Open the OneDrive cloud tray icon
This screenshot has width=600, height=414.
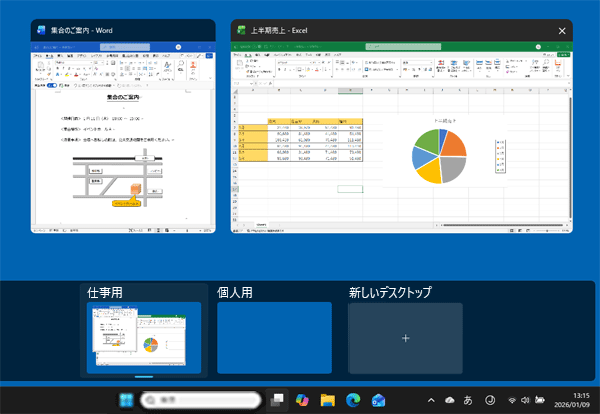click(x=450, y=400)
